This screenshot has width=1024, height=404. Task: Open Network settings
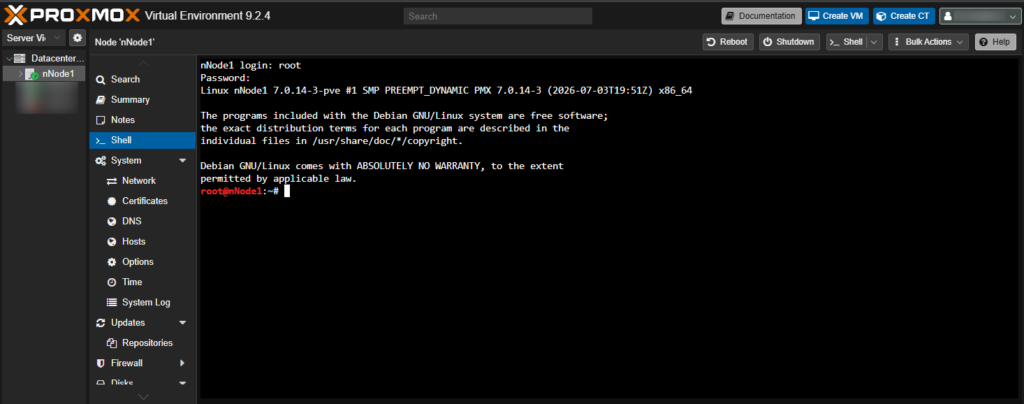pyautogui.click(x=138, y=181)
